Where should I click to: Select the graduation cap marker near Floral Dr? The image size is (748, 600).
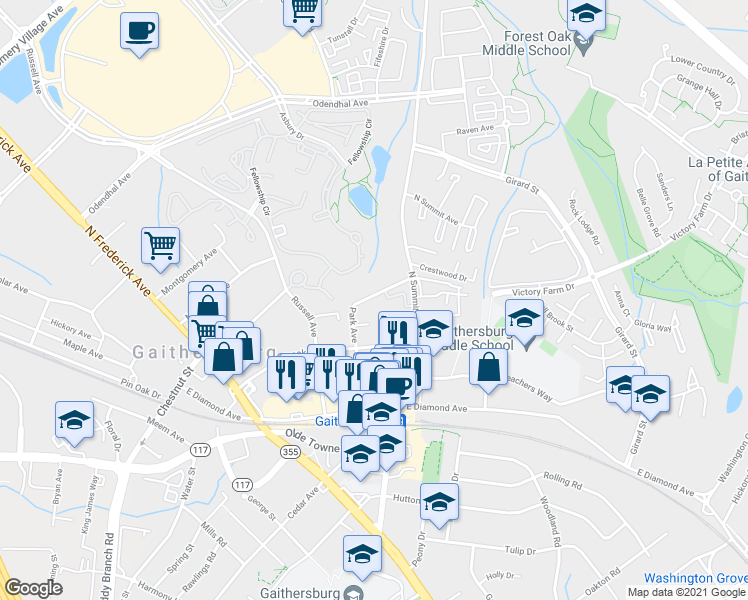74,423
